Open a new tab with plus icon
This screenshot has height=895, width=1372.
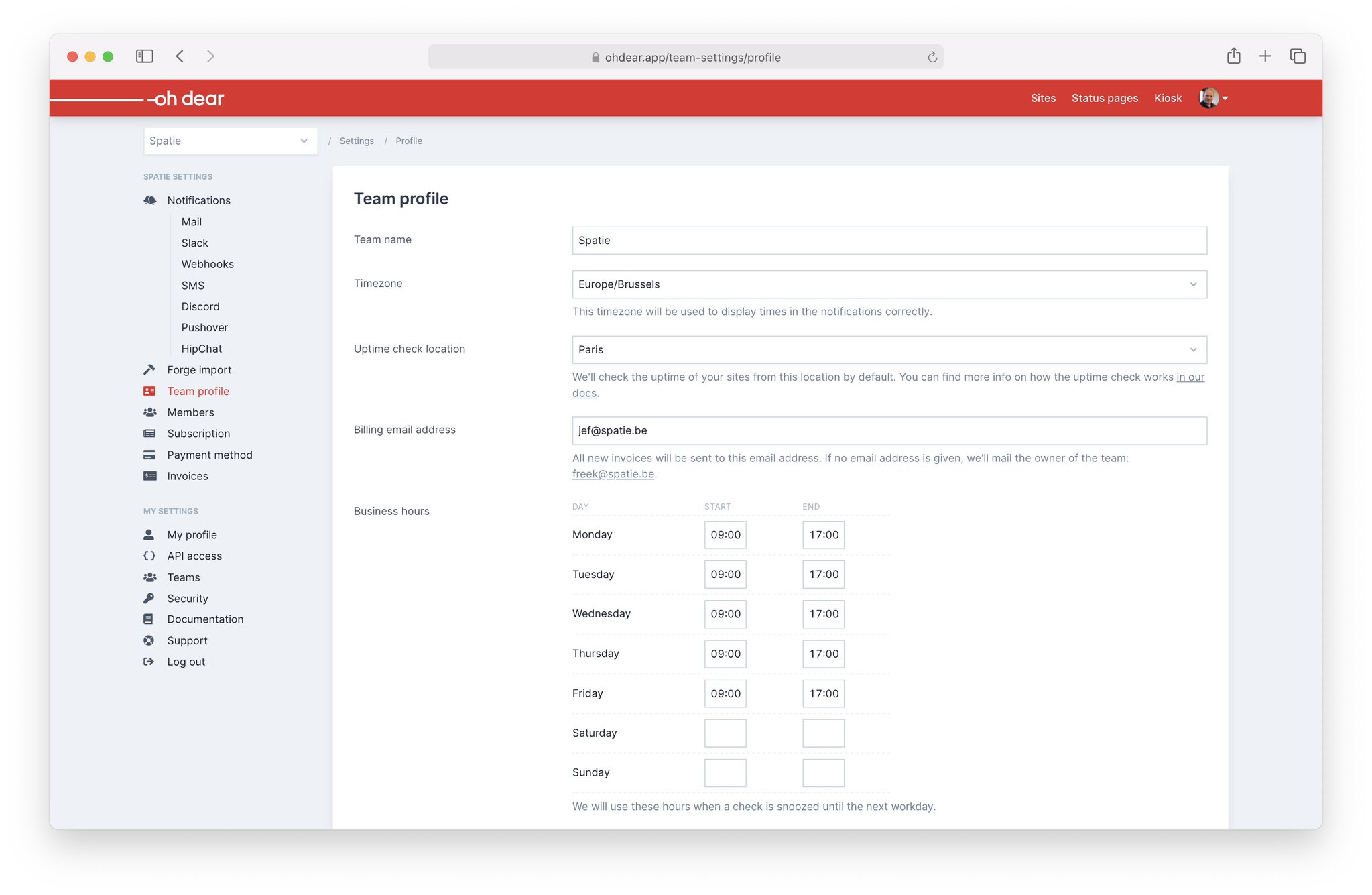coord(1265,56)
